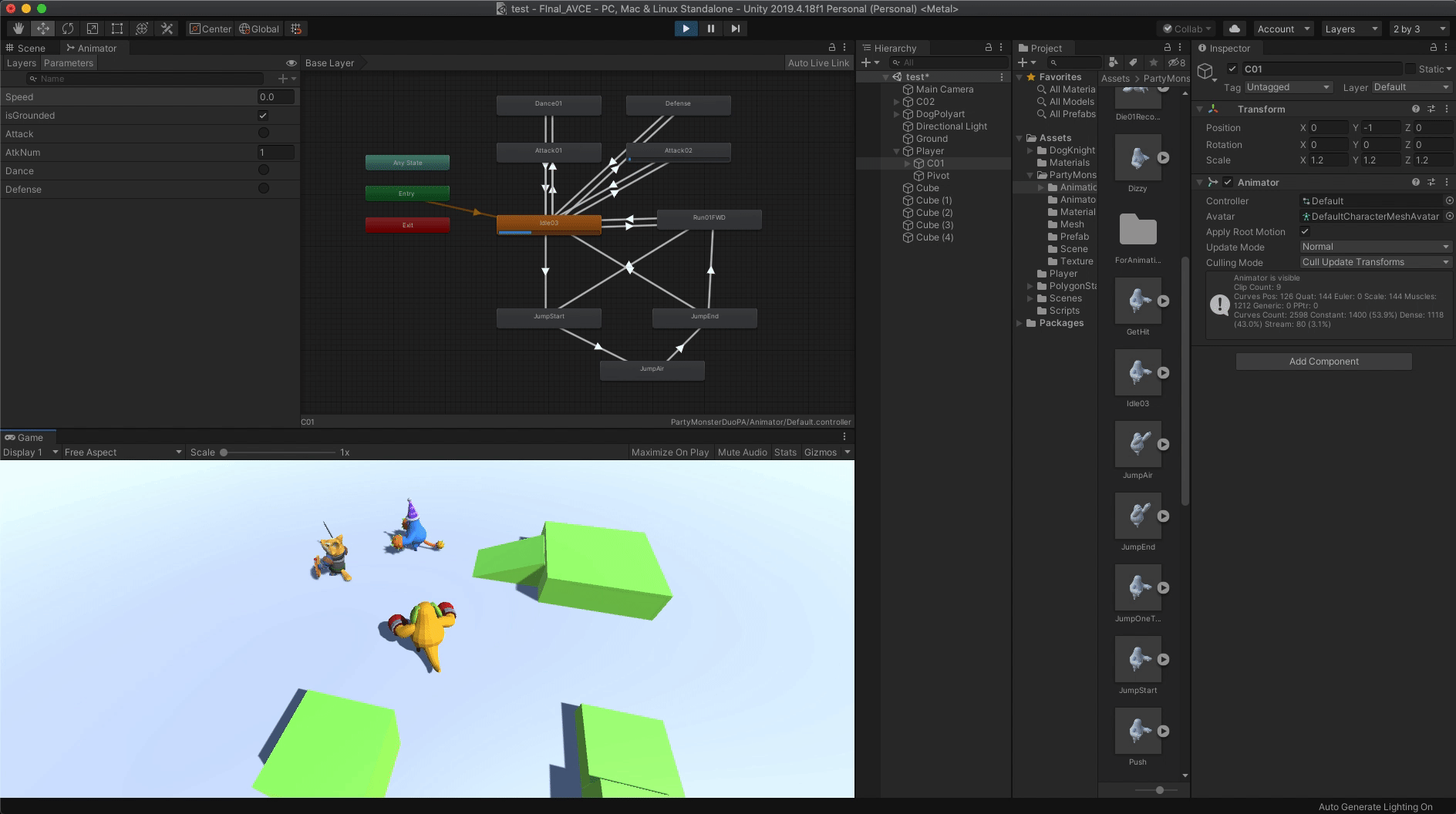Click the Collab menu
The image size is (1456, 814).
[1187, 29]
